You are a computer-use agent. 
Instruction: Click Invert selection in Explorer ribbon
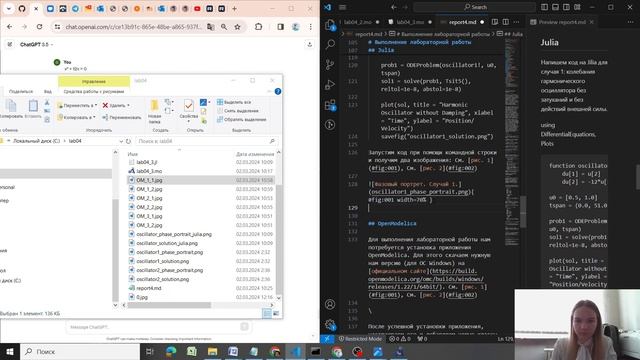click(x=242, y=119)
